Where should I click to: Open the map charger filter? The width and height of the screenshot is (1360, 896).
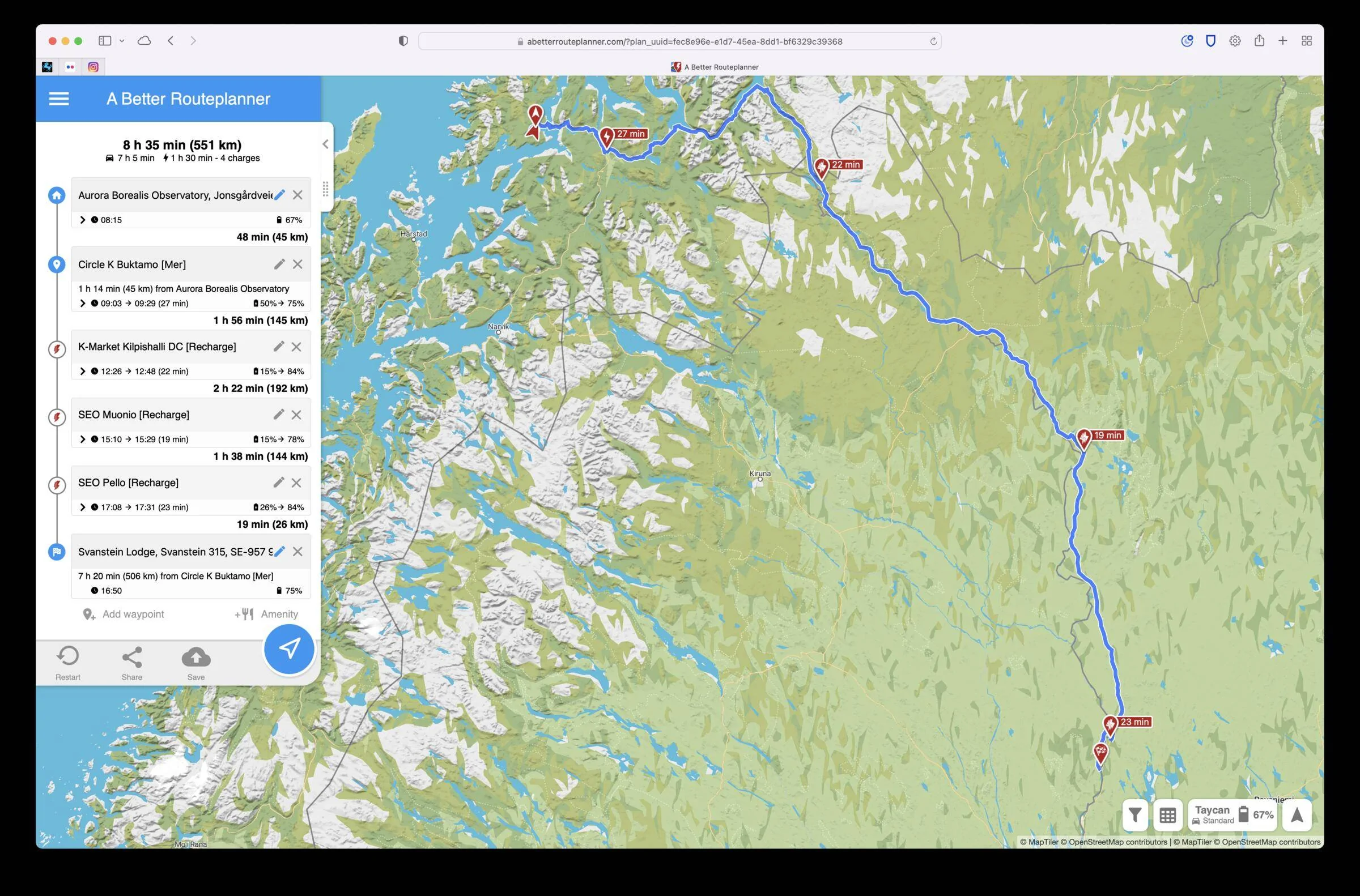click(1136, 815)
